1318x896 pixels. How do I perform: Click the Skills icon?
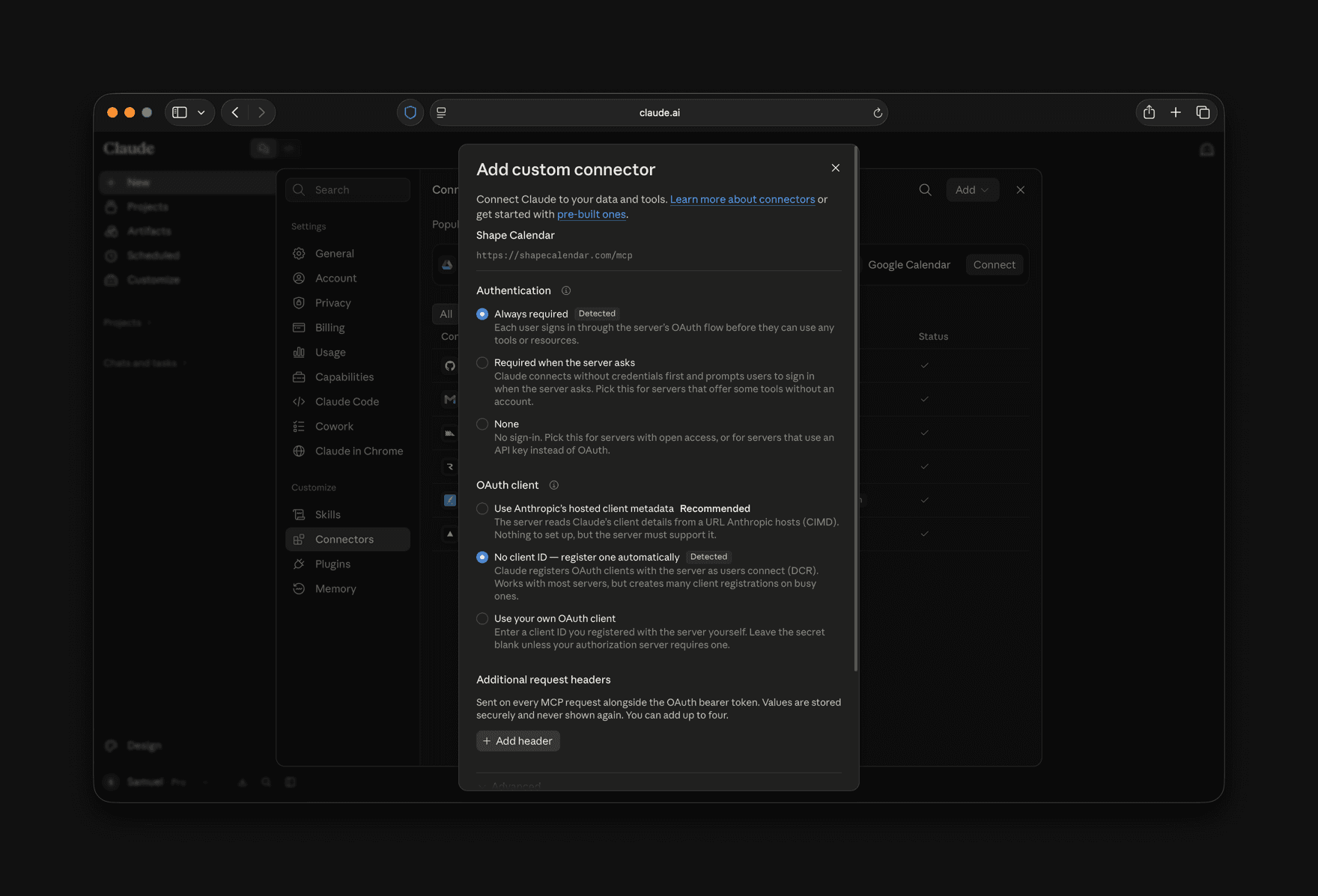[x=299, y=514]
